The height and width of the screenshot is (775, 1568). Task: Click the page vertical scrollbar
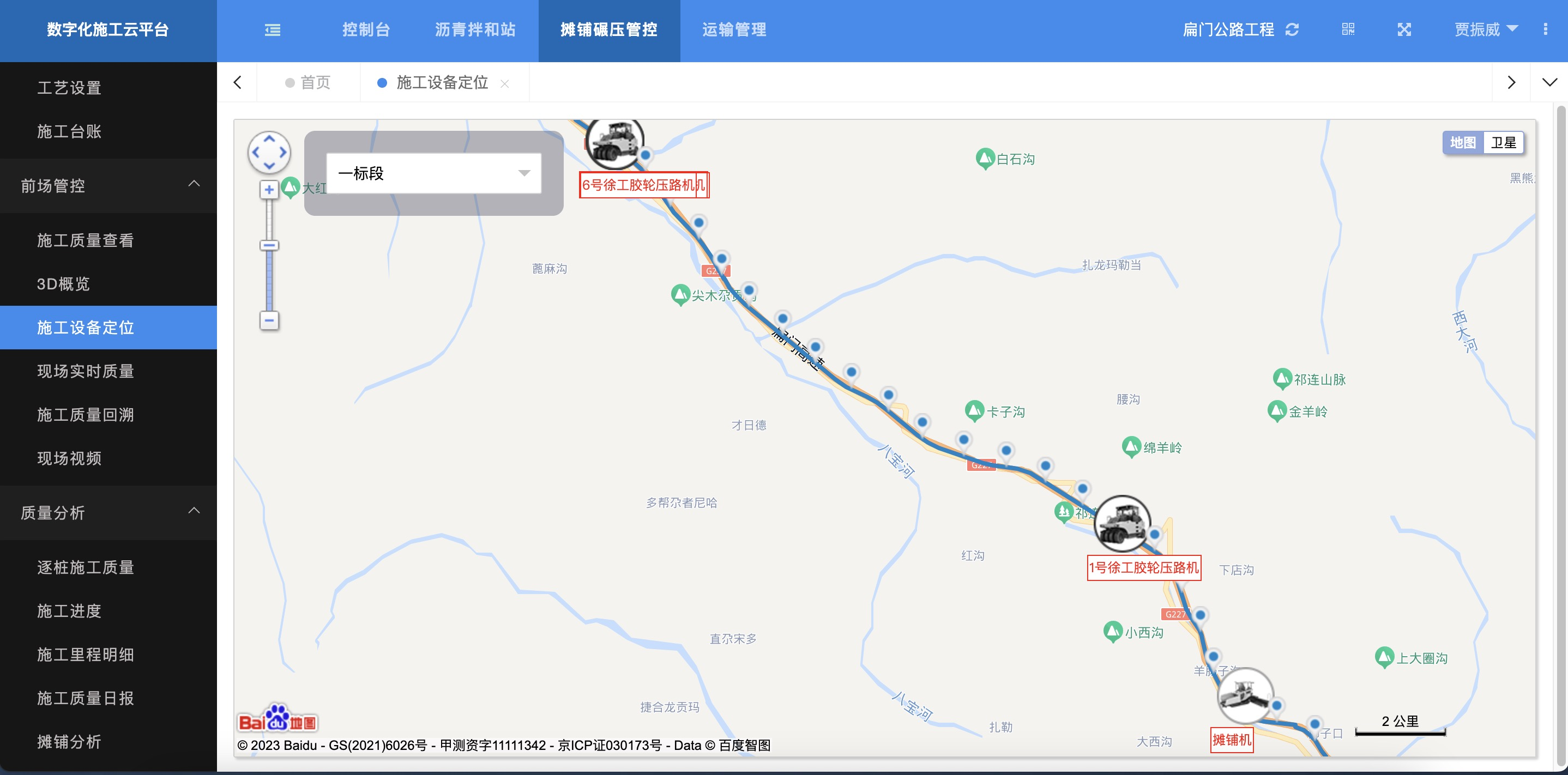pos(1561,435)
